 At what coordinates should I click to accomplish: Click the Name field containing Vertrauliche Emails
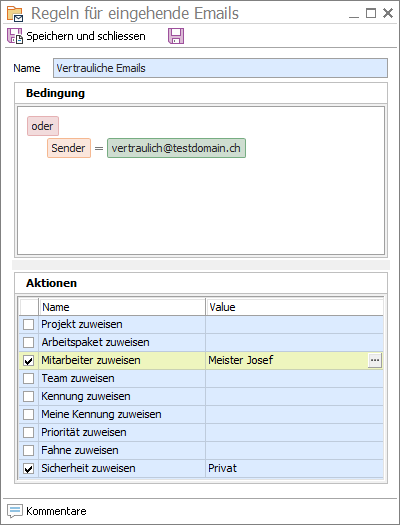point(220,68)
